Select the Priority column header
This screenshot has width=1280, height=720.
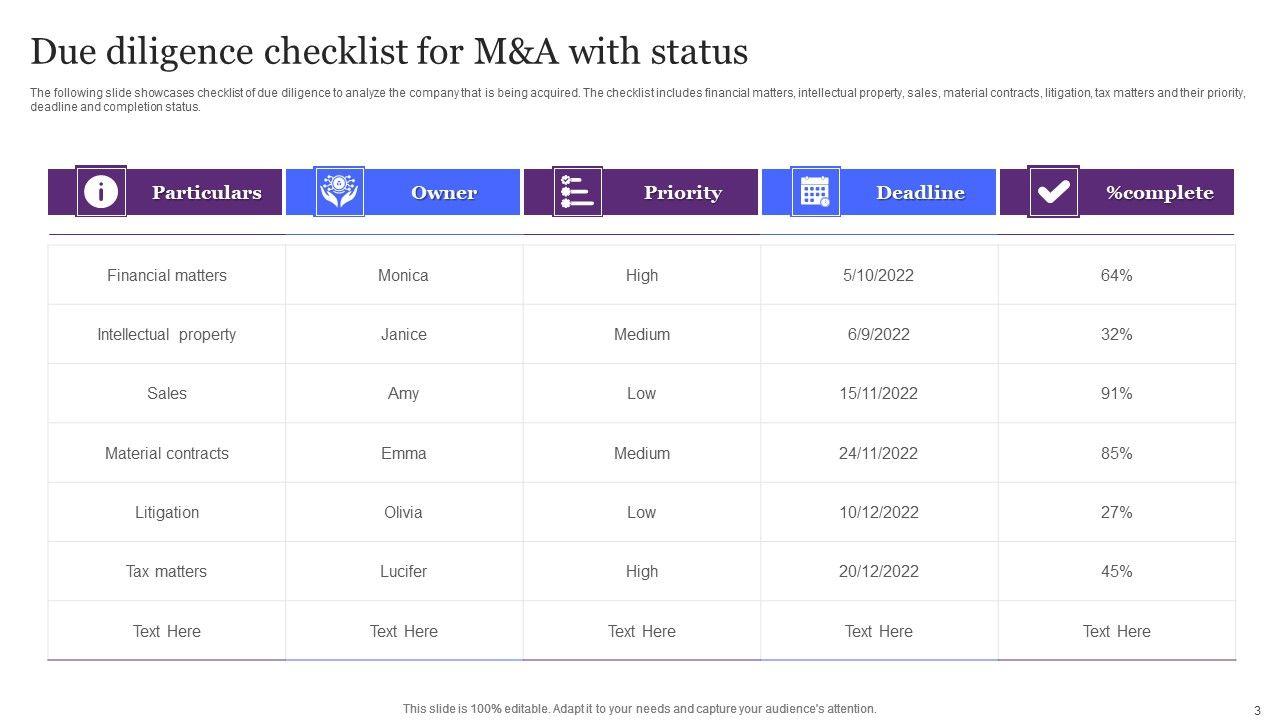point(682,193)
